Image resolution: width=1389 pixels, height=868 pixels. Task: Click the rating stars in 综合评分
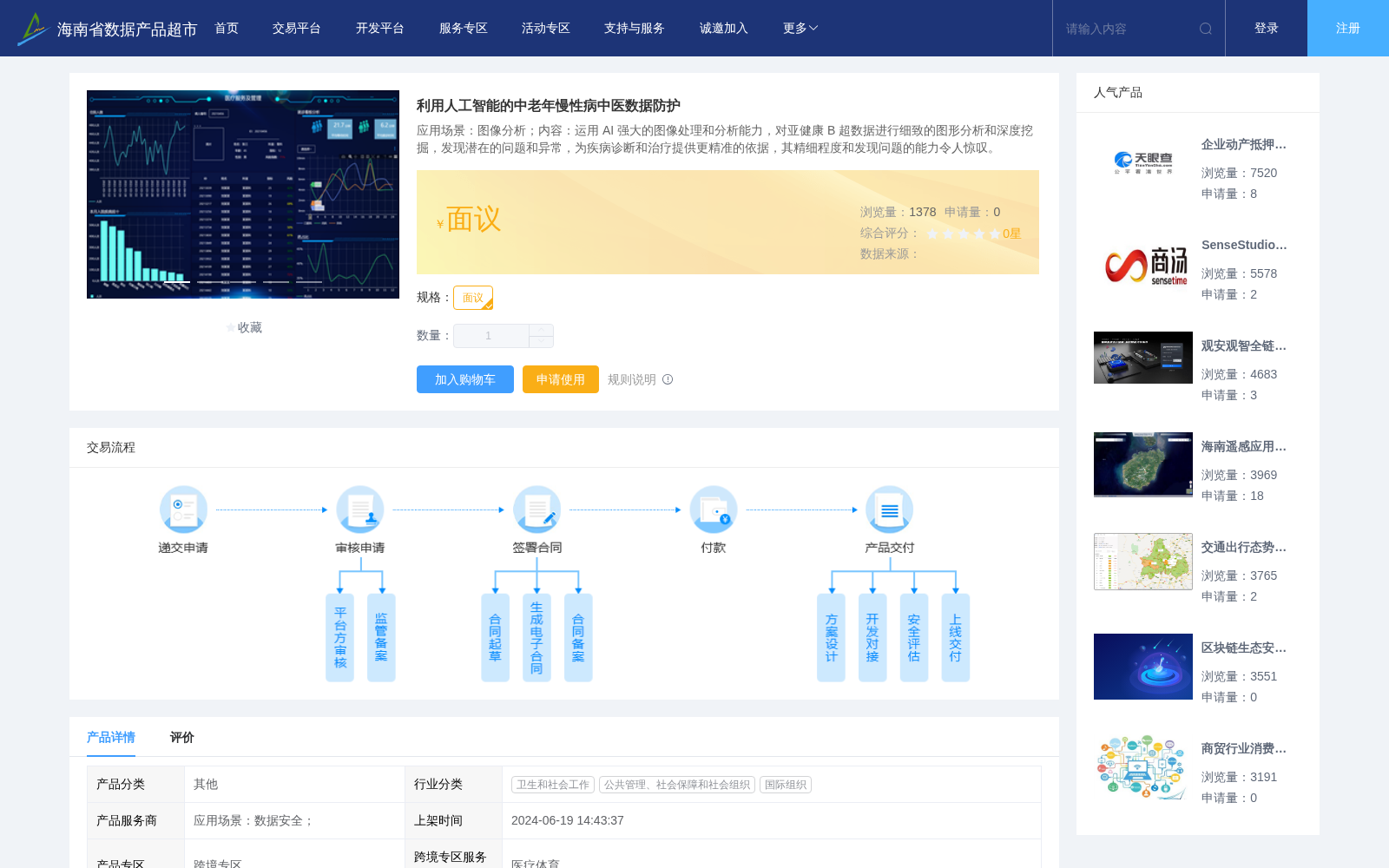pos(964,233)
